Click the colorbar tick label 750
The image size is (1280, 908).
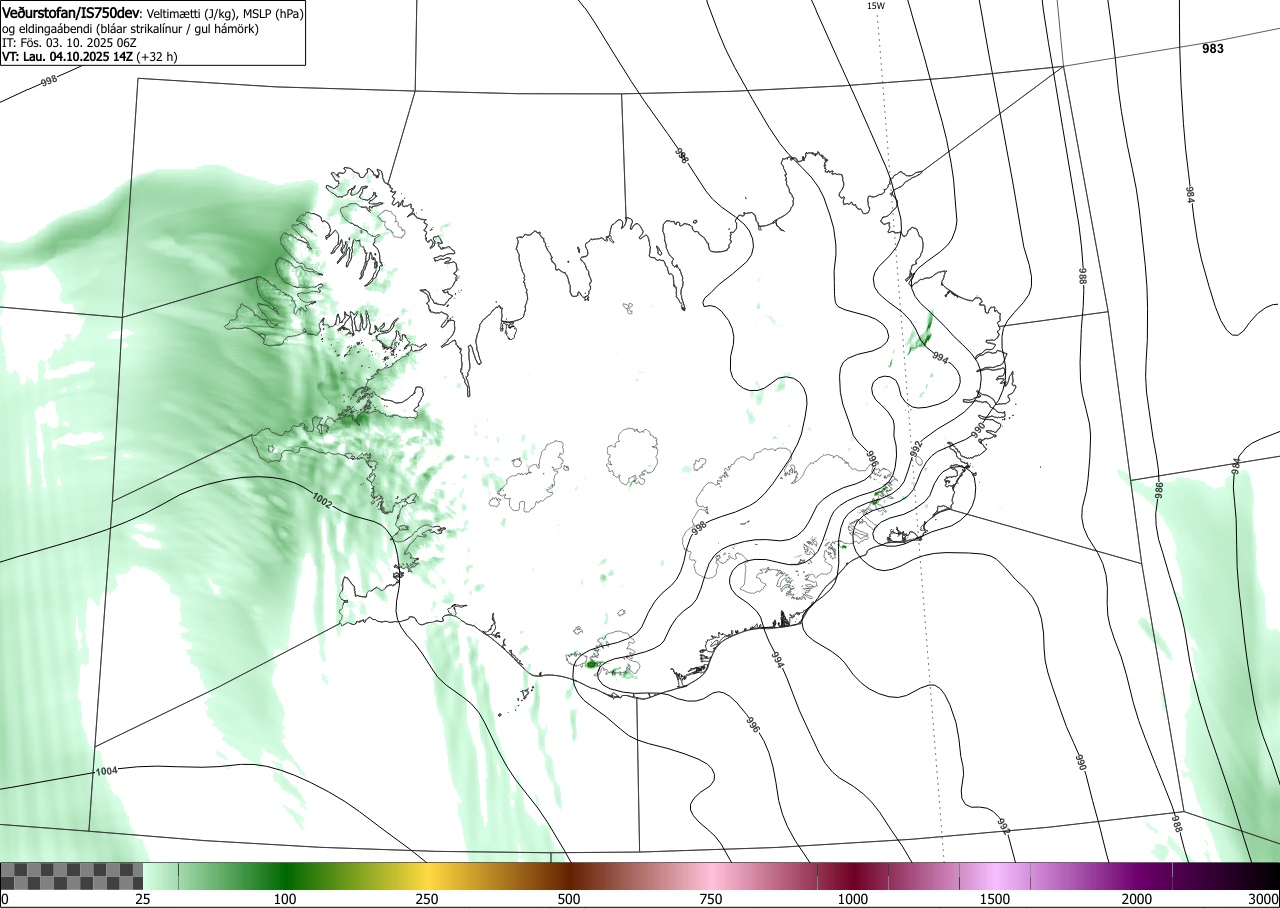pos(711,899)
